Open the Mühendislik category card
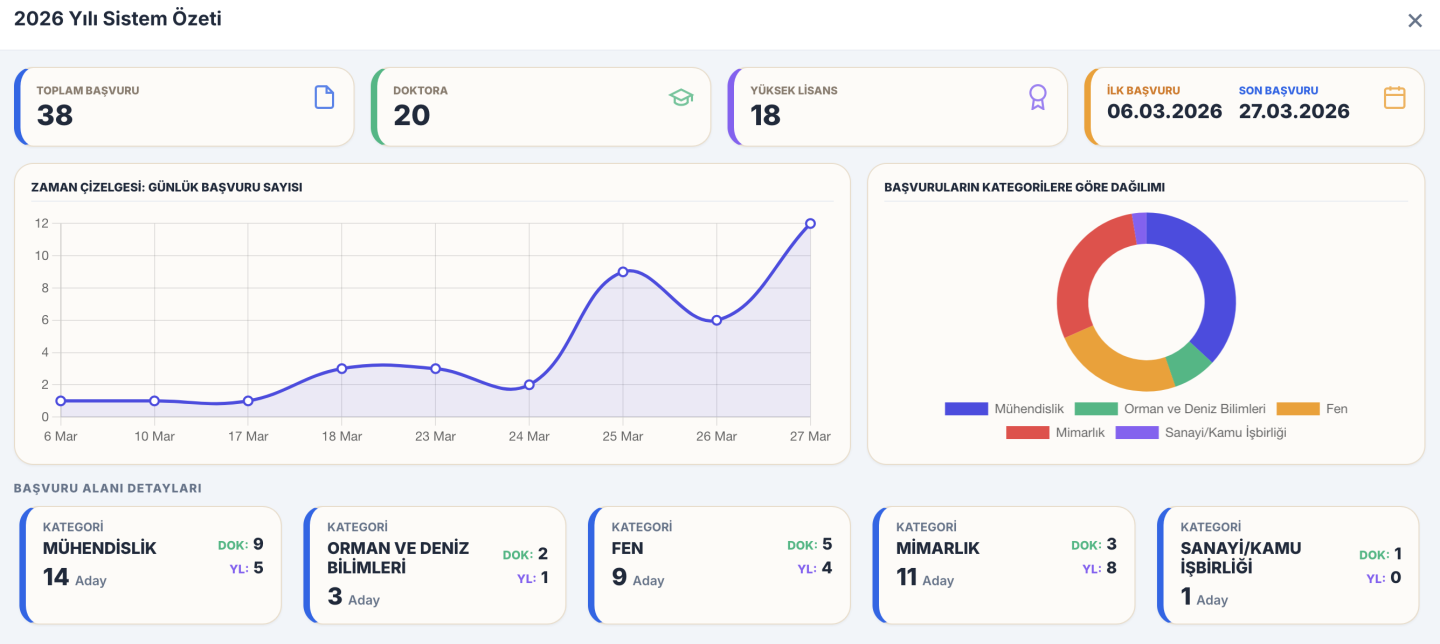Viewport: 1440px width, 644px height. (x=150, y=565)
